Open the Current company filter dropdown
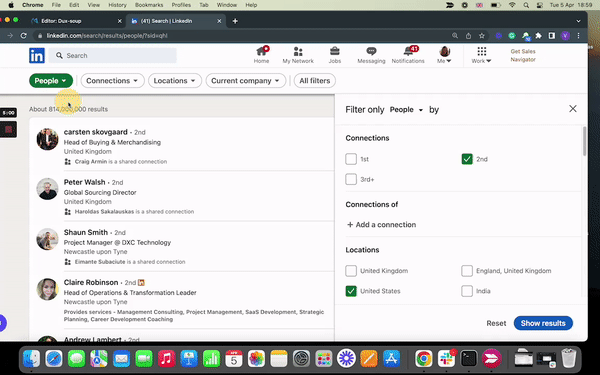Viewport: 600px width, 375px height. click(x=246, y=81)
